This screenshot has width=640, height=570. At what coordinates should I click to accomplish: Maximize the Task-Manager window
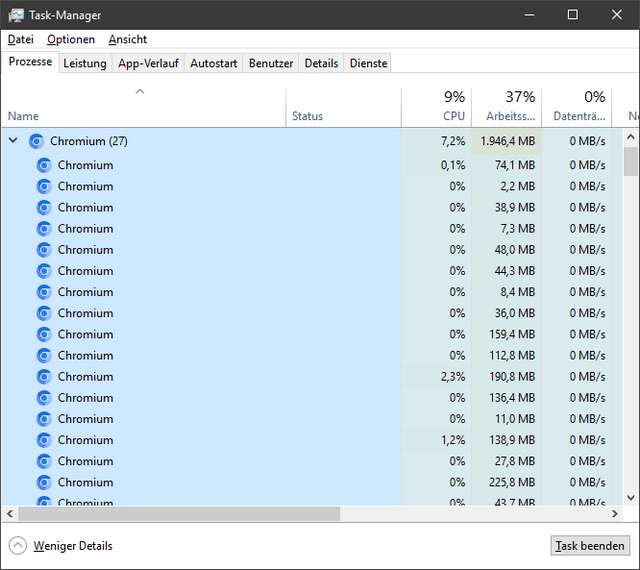point(573,15)
